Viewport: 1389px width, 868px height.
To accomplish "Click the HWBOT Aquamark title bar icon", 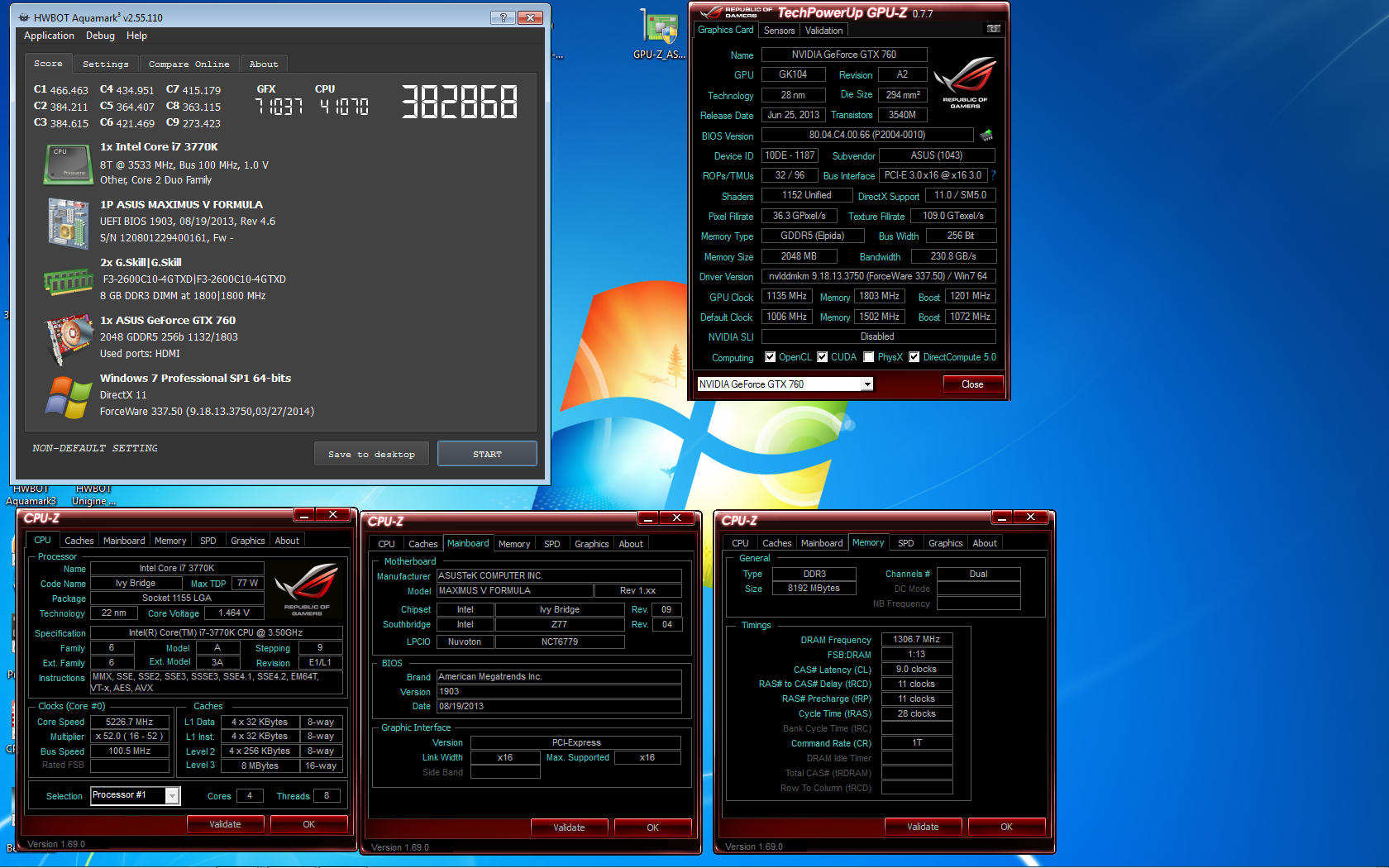I will pyautogui.click(x=23, y=17).
